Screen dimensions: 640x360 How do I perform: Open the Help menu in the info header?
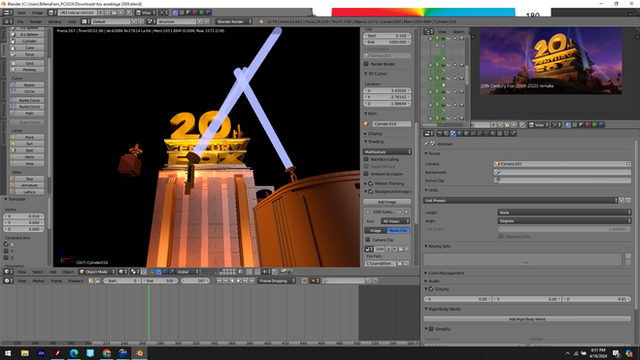pos(72,22)
